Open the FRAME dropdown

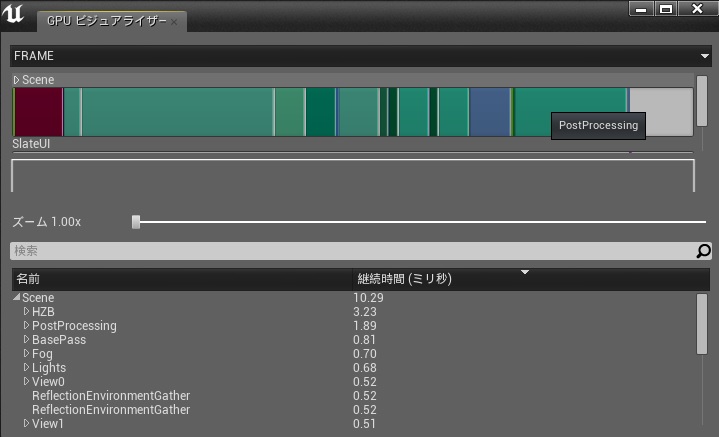tap(360, 56)
